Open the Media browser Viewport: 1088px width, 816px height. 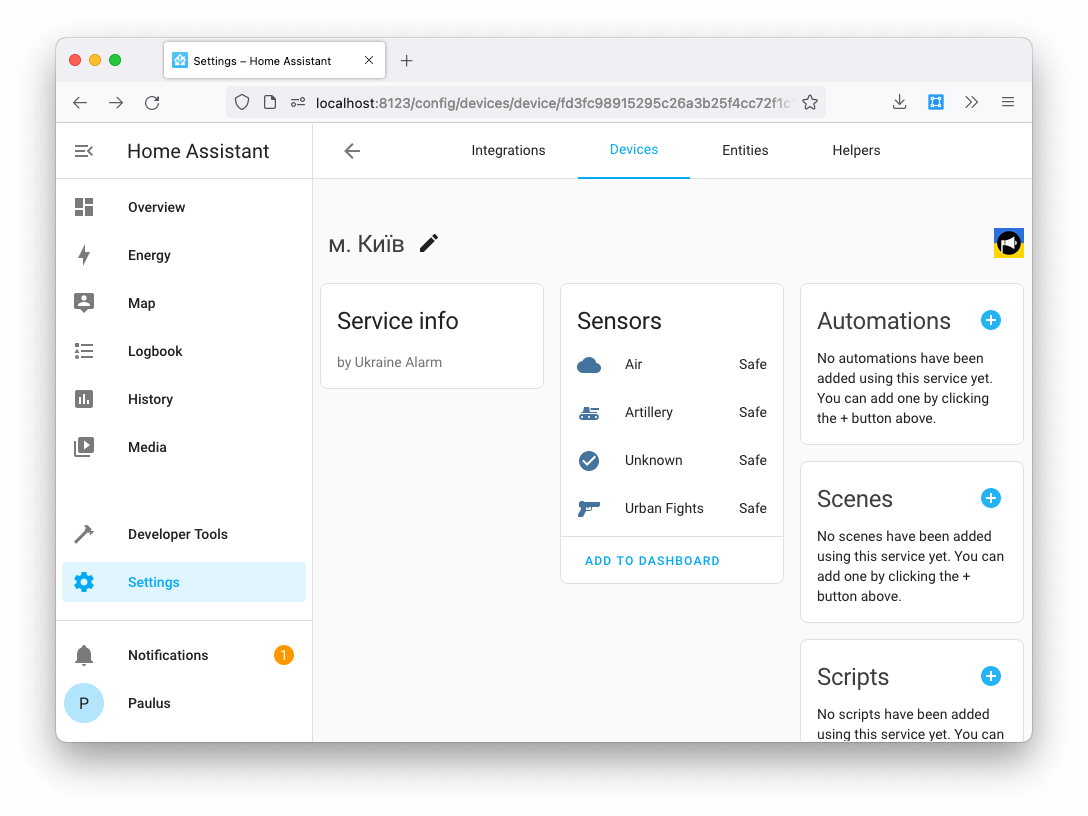[147, 447]
